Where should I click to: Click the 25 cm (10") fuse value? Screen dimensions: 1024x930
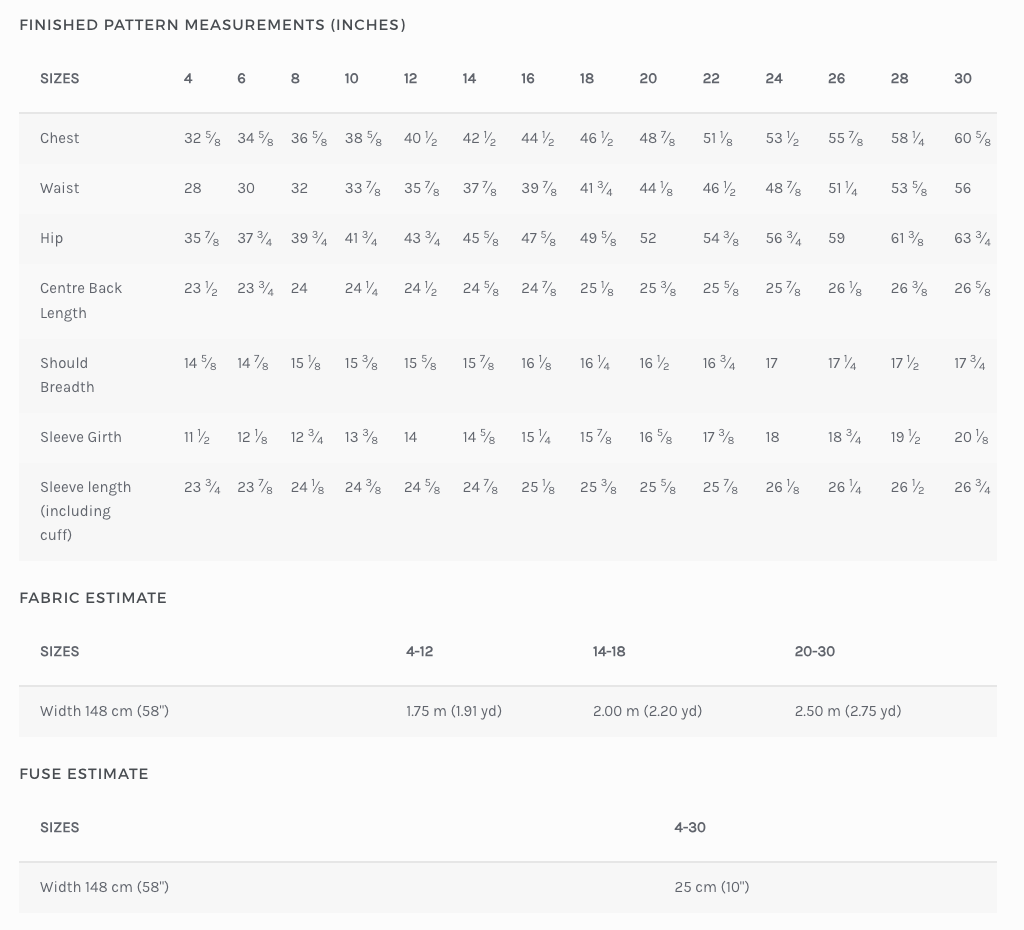[x=712, y=887]
